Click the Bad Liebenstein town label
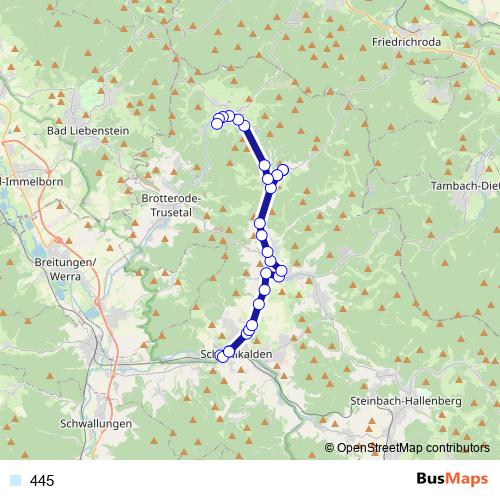Viewport: 500px width, 500px height. (88, 131)
